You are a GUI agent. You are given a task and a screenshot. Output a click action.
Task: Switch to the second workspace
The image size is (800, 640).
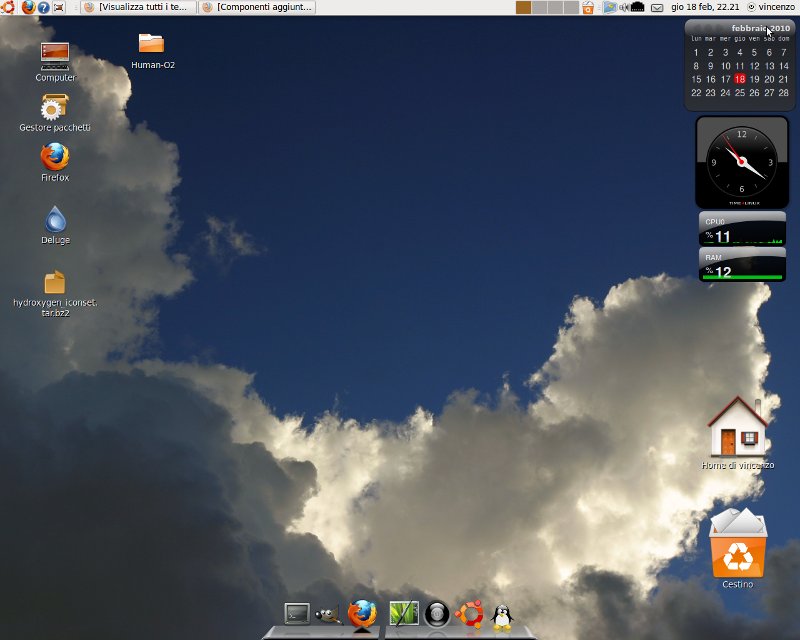tap(539, 7)
